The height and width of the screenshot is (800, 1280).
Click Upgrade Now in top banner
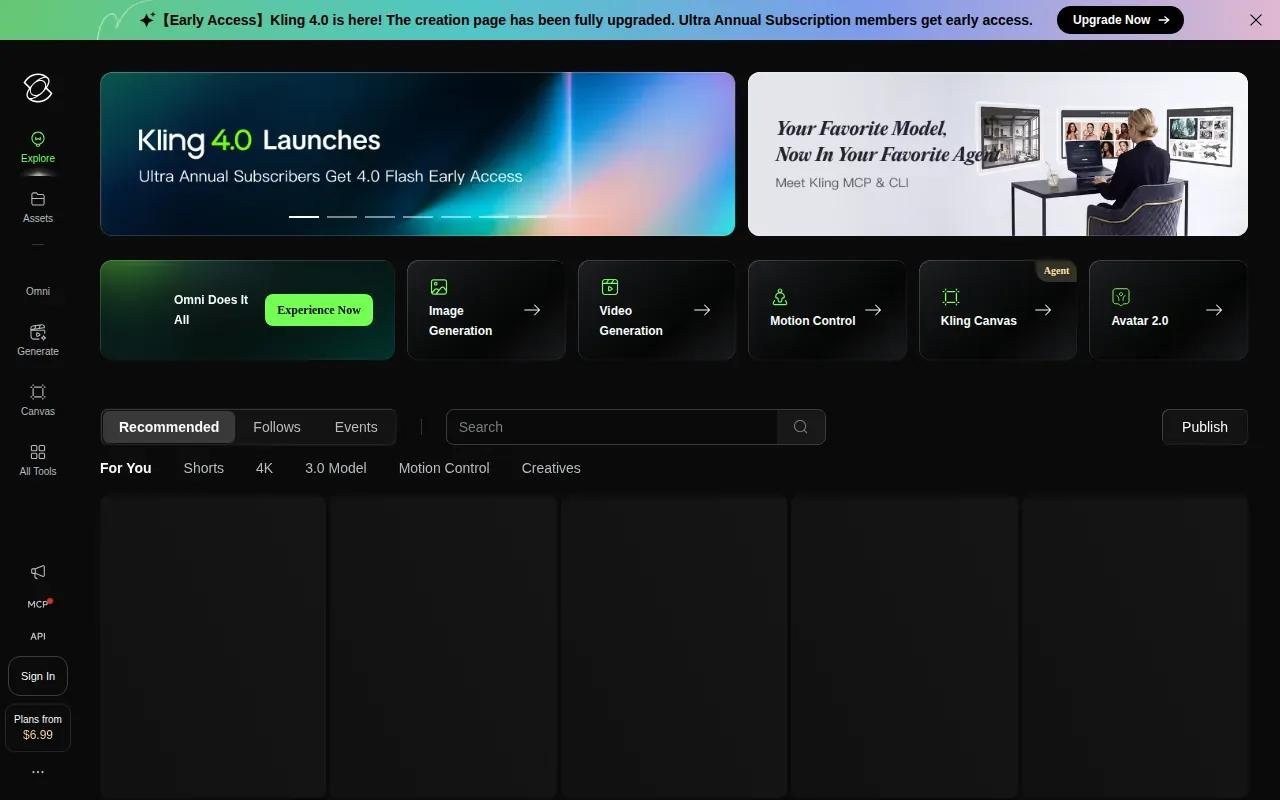pos(1120,20)
